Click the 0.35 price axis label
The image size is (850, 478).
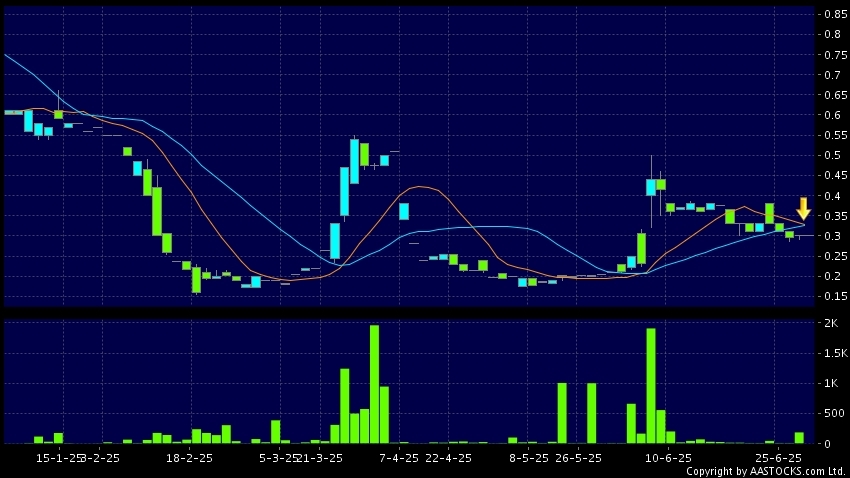[835, 216]
